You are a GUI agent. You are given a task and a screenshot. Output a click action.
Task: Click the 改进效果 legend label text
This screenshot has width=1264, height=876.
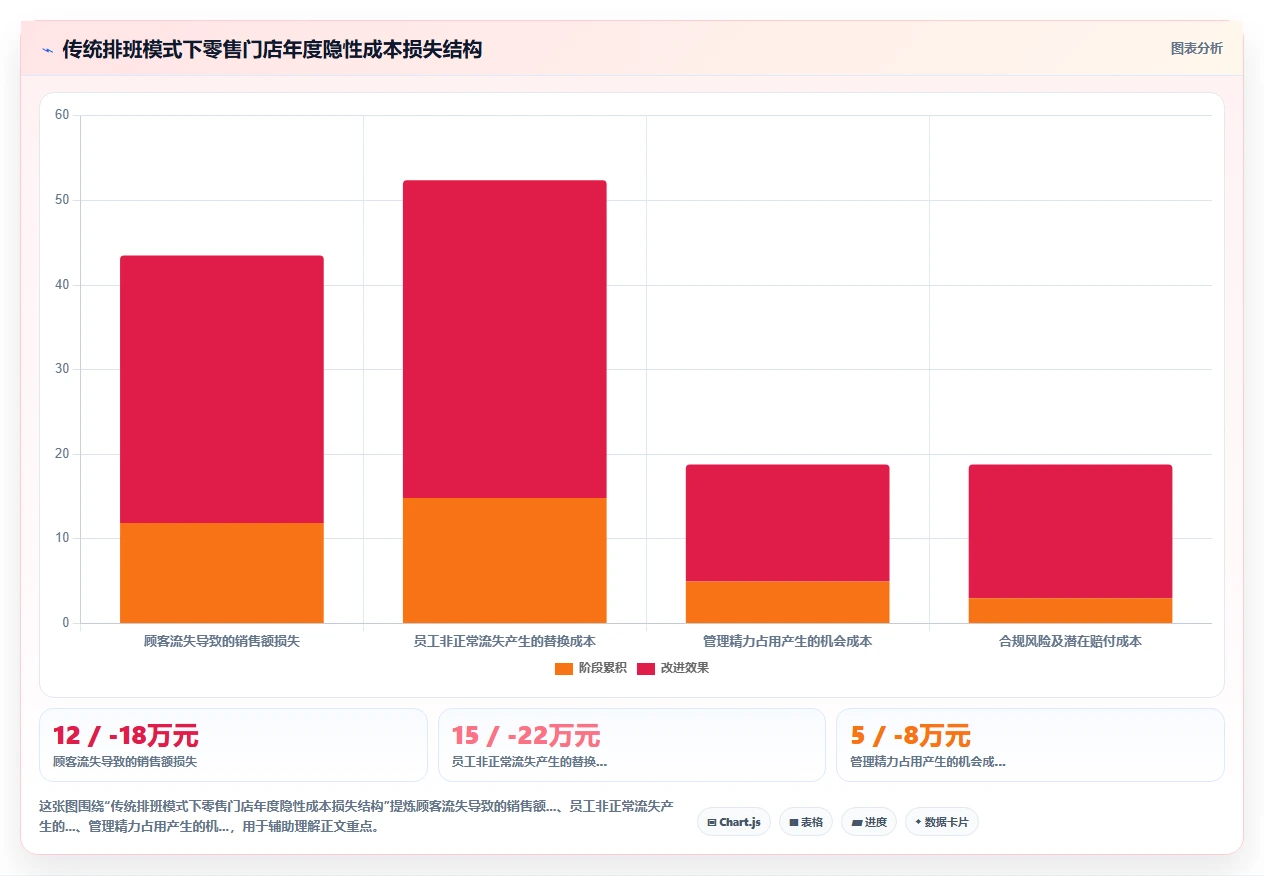click(x=685, y=668)
